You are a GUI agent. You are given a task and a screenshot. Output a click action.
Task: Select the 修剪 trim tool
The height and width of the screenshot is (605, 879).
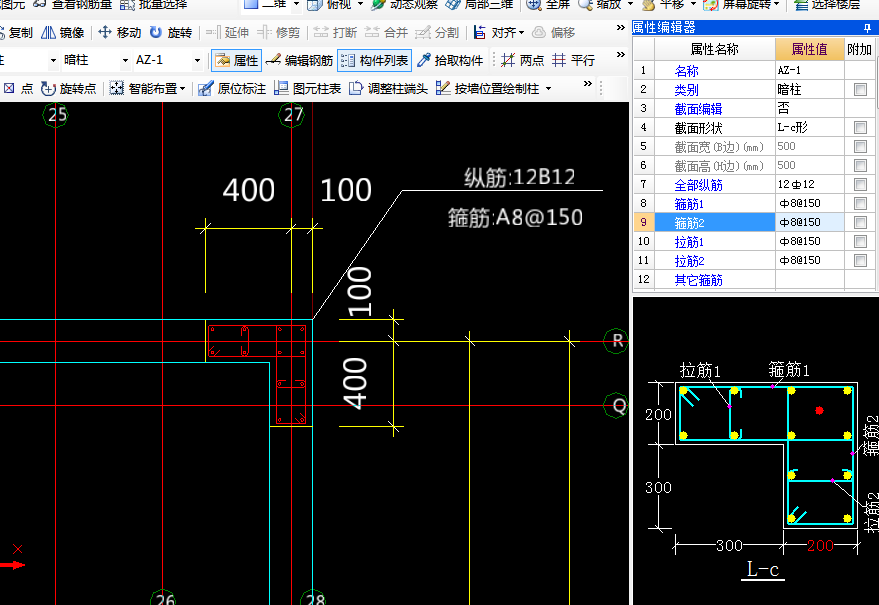[279, 33]
